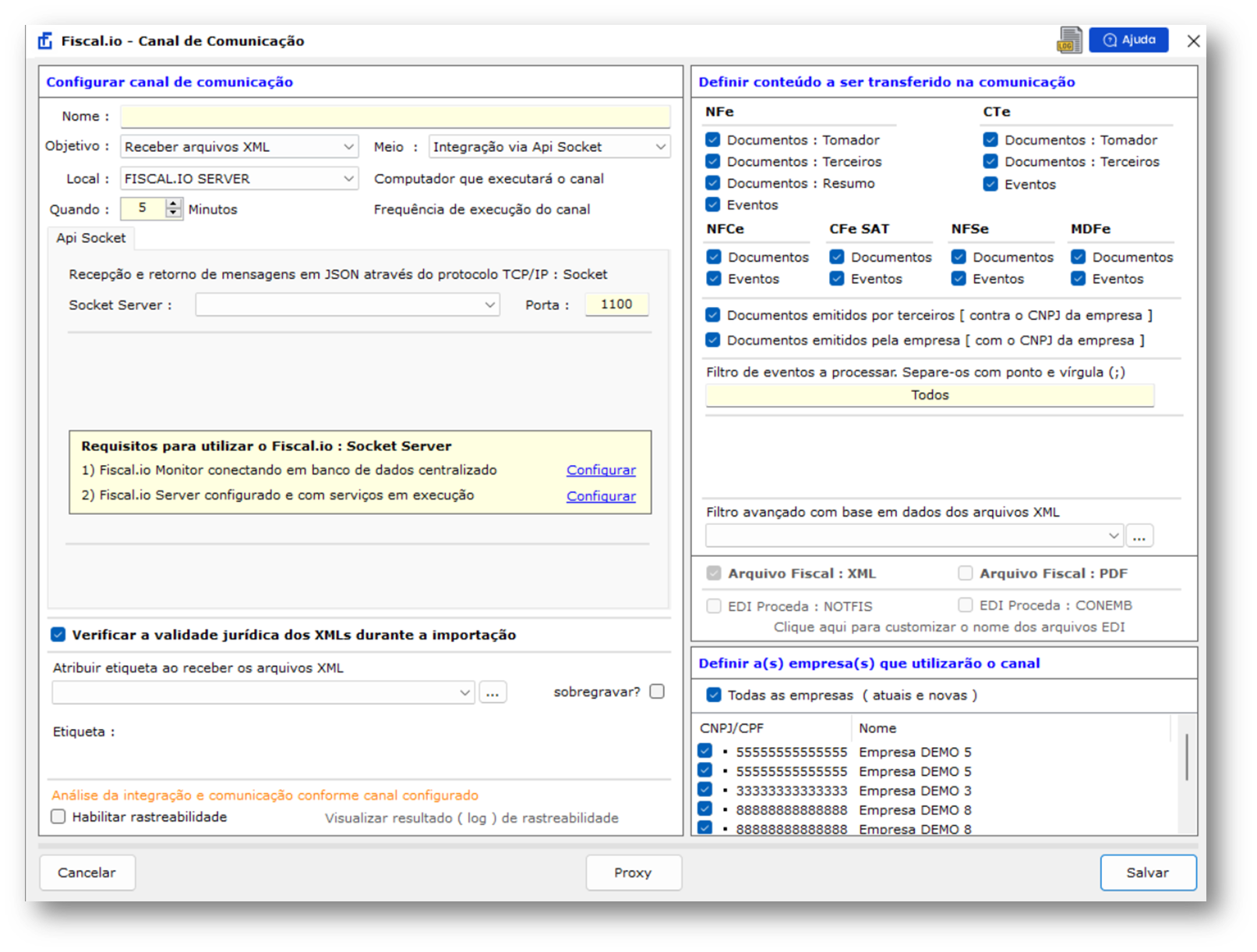
Task: Toggle NFe Eventos checkbox
Action: click(x=712, y=205)
